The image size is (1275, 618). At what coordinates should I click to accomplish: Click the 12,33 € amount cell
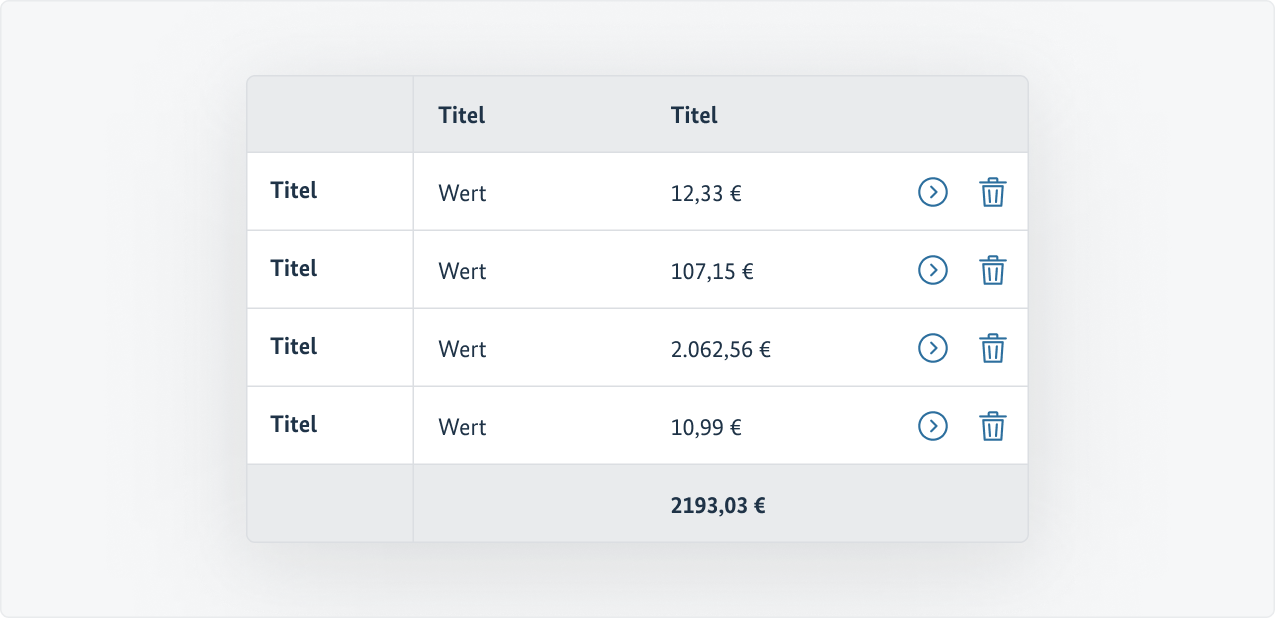[x=706, y=193]
